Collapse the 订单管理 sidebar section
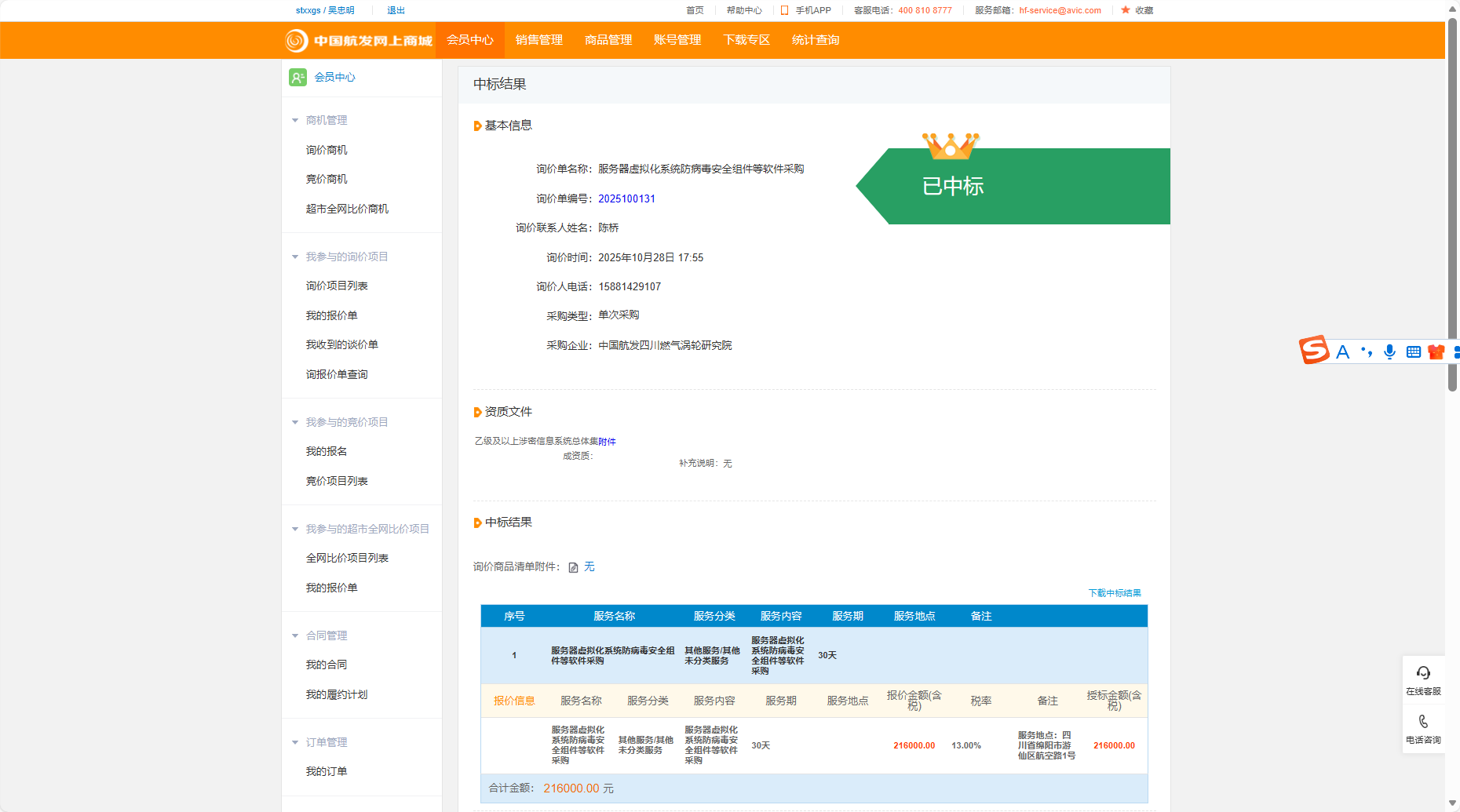 coord(295,742)
